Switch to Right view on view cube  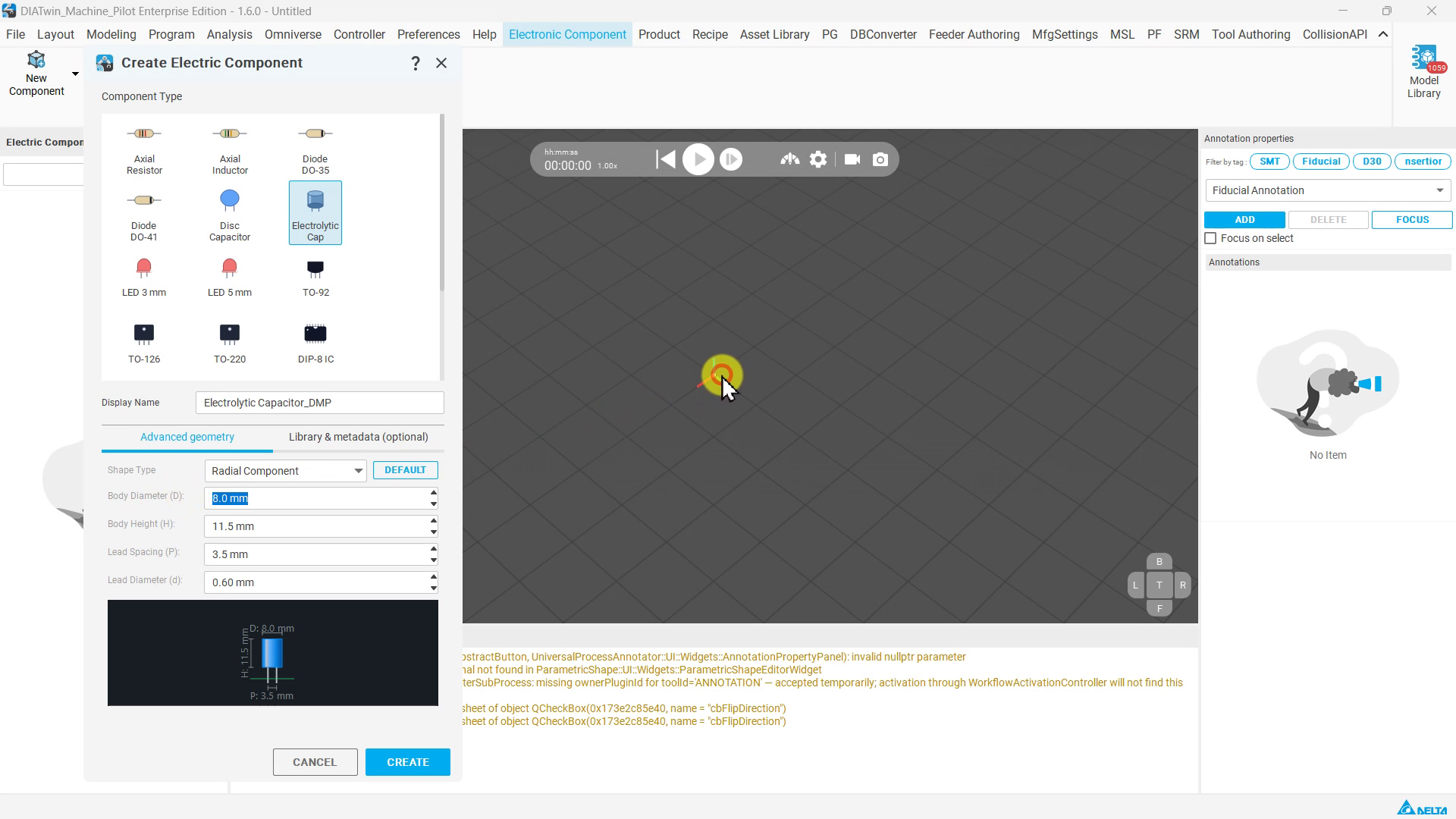[x=1183, y=585]
